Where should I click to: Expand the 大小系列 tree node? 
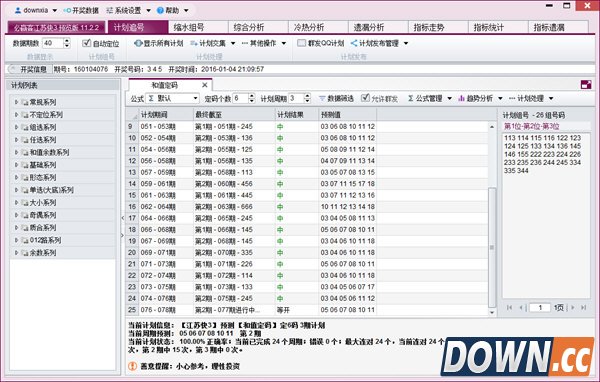click(x=16, y=202)
